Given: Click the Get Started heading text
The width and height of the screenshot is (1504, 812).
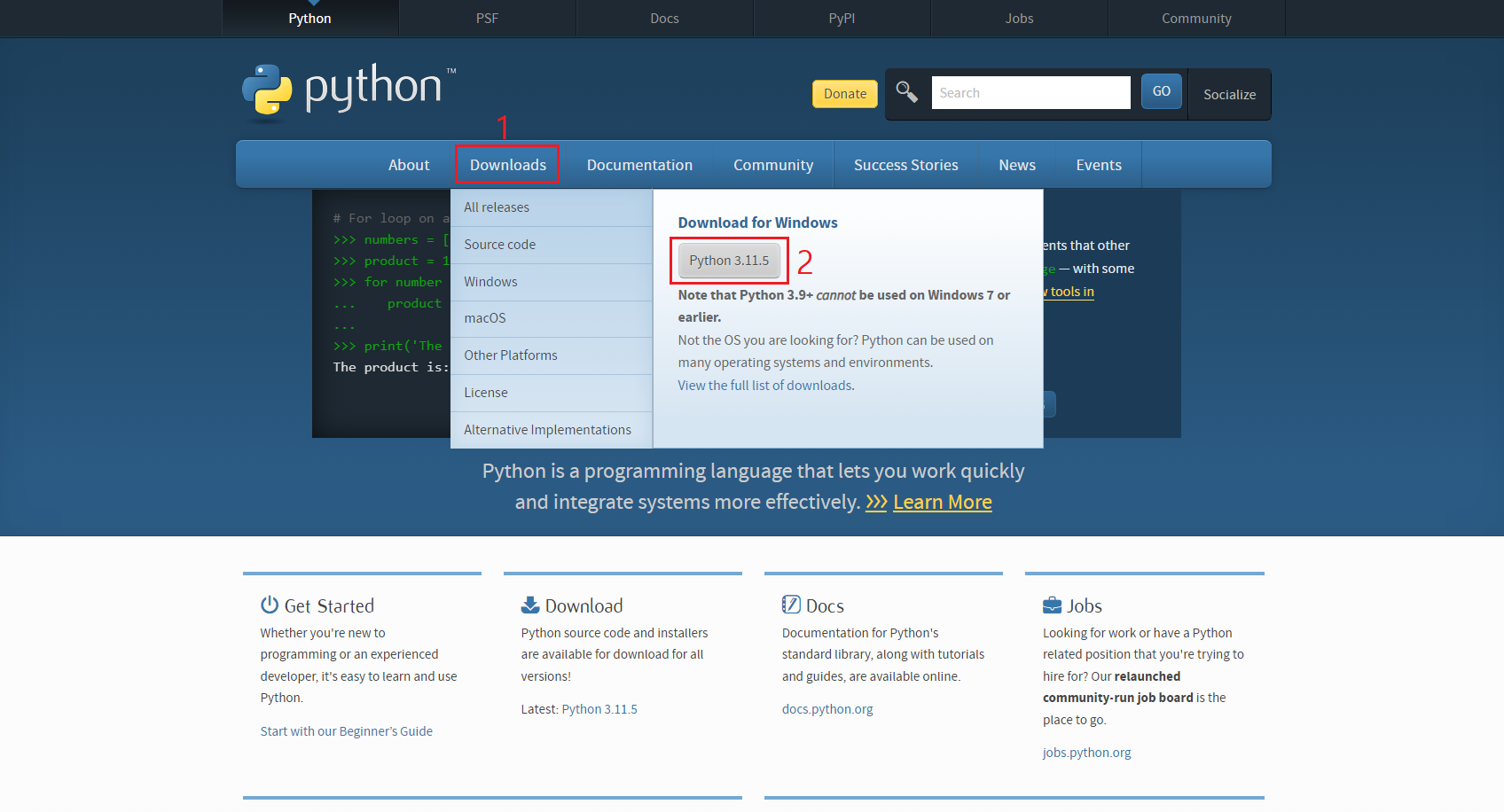Looking at the screenshot, I should (329, 606).
